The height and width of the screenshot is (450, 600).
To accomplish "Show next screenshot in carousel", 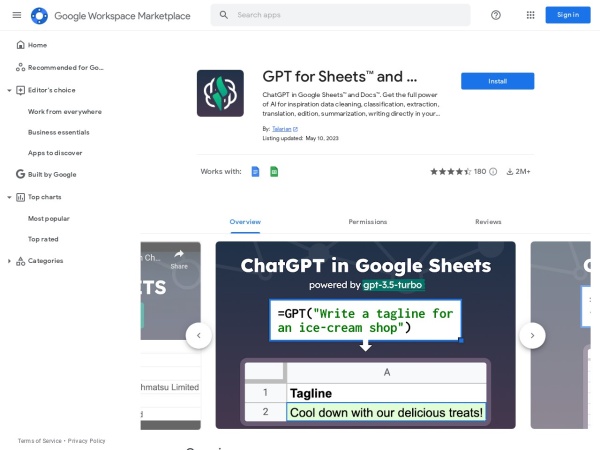I will [532, 336].
